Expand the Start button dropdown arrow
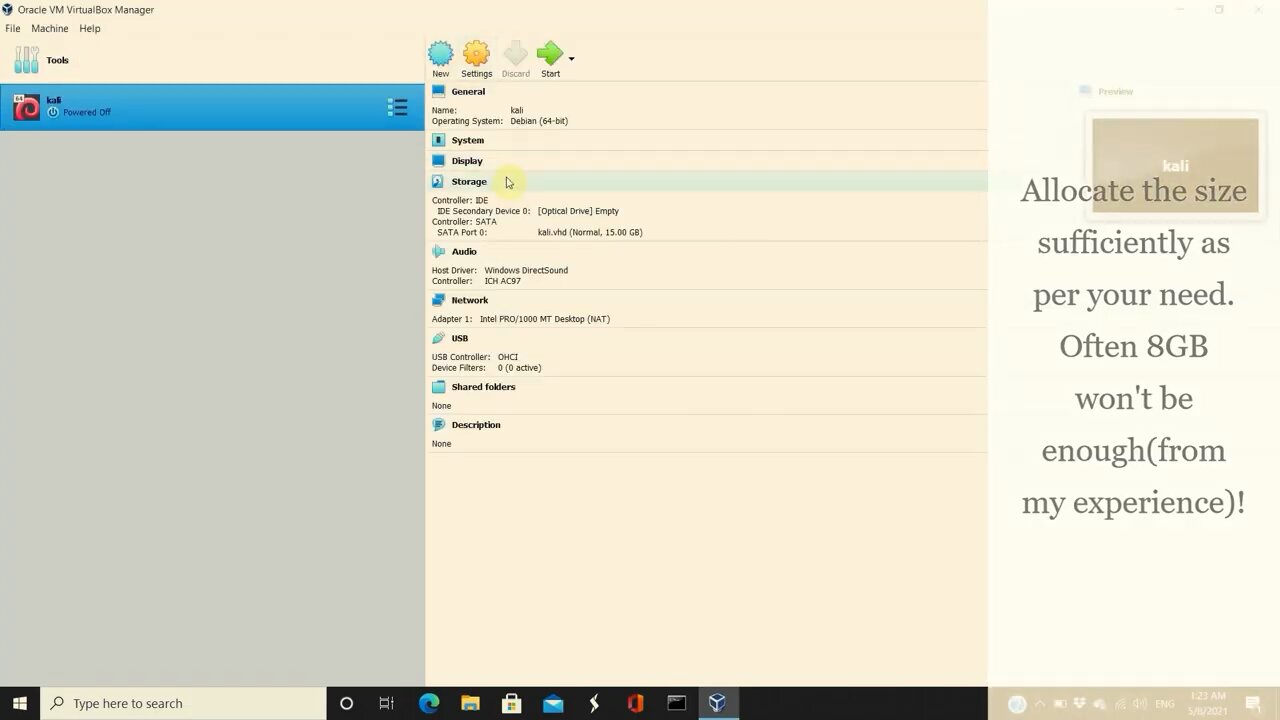Screen dimensions: 1280x720 click(571, 59)
